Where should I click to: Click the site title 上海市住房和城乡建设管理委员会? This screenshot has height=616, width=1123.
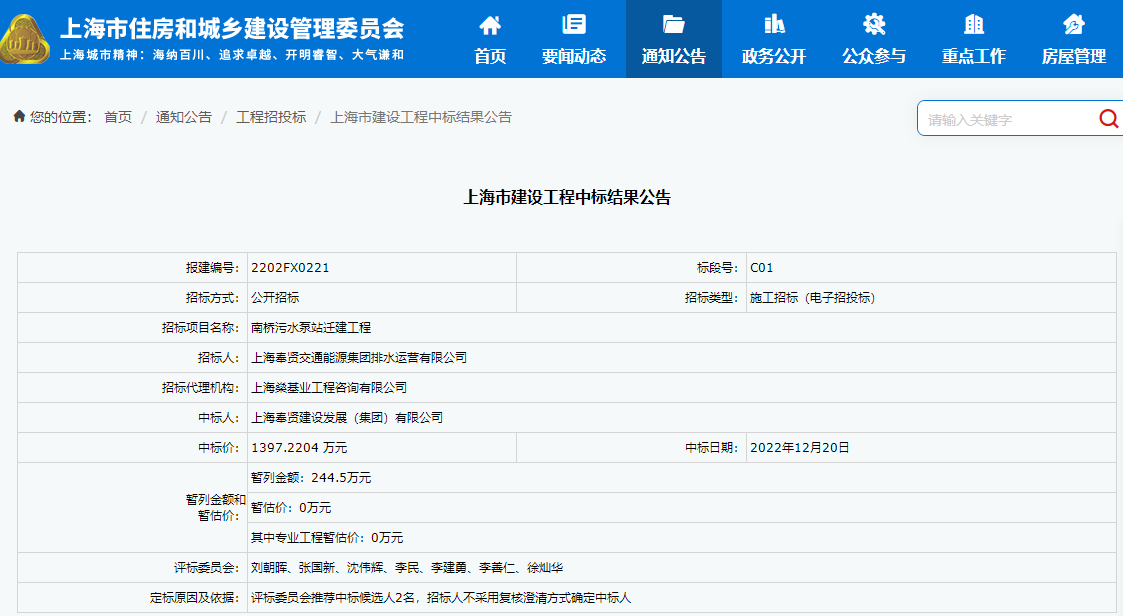click(x=232, y=27)
